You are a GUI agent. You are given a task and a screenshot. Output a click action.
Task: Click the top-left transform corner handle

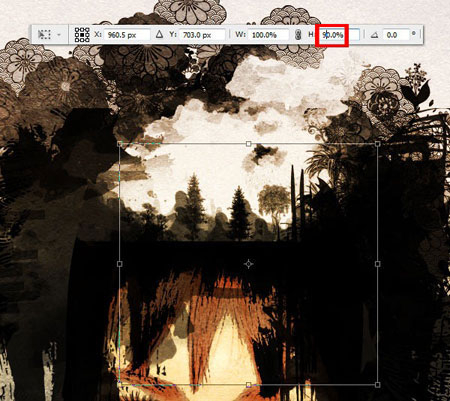pos(120,144)
